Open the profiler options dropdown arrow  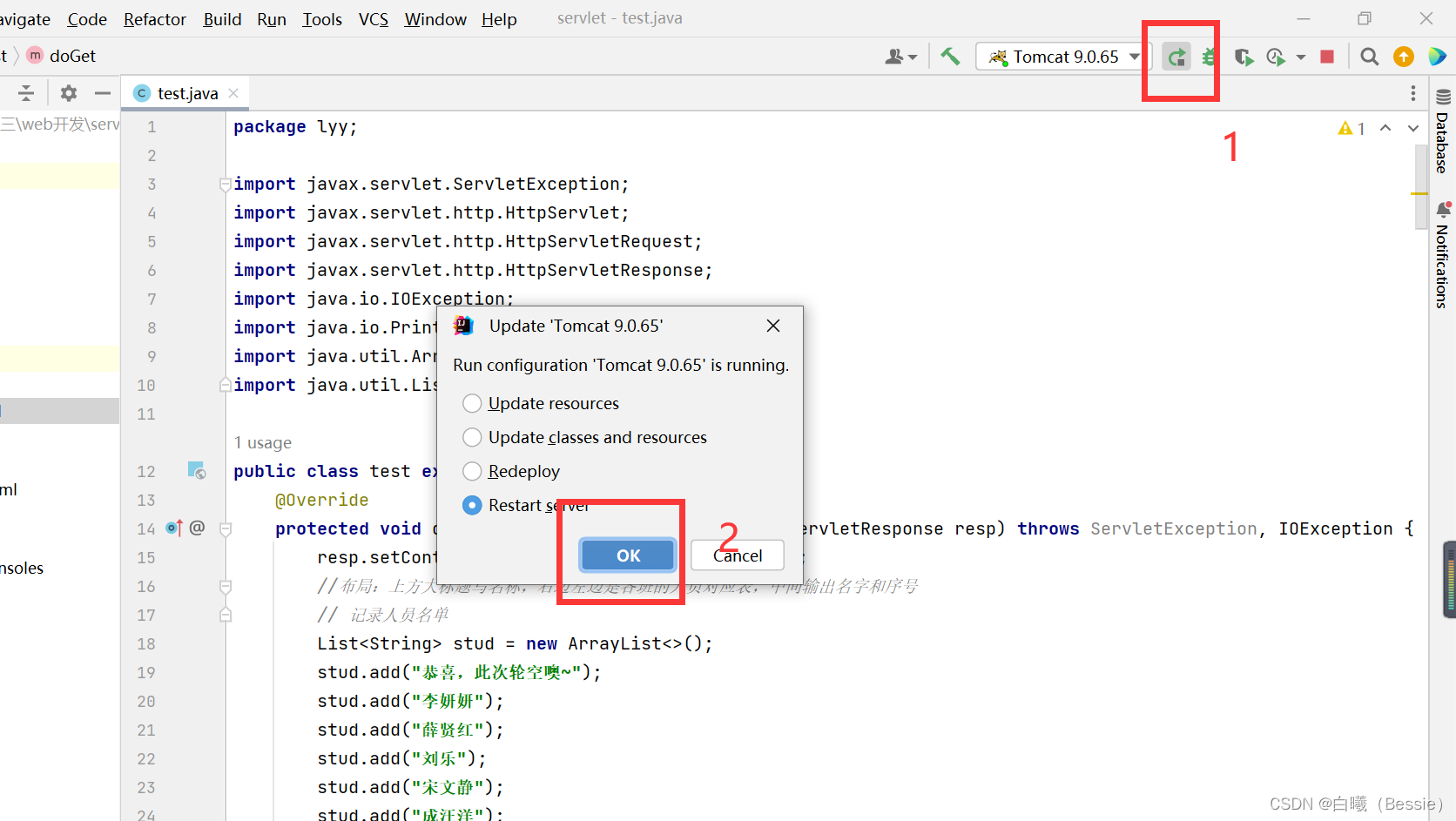[x=1301, y=56]
